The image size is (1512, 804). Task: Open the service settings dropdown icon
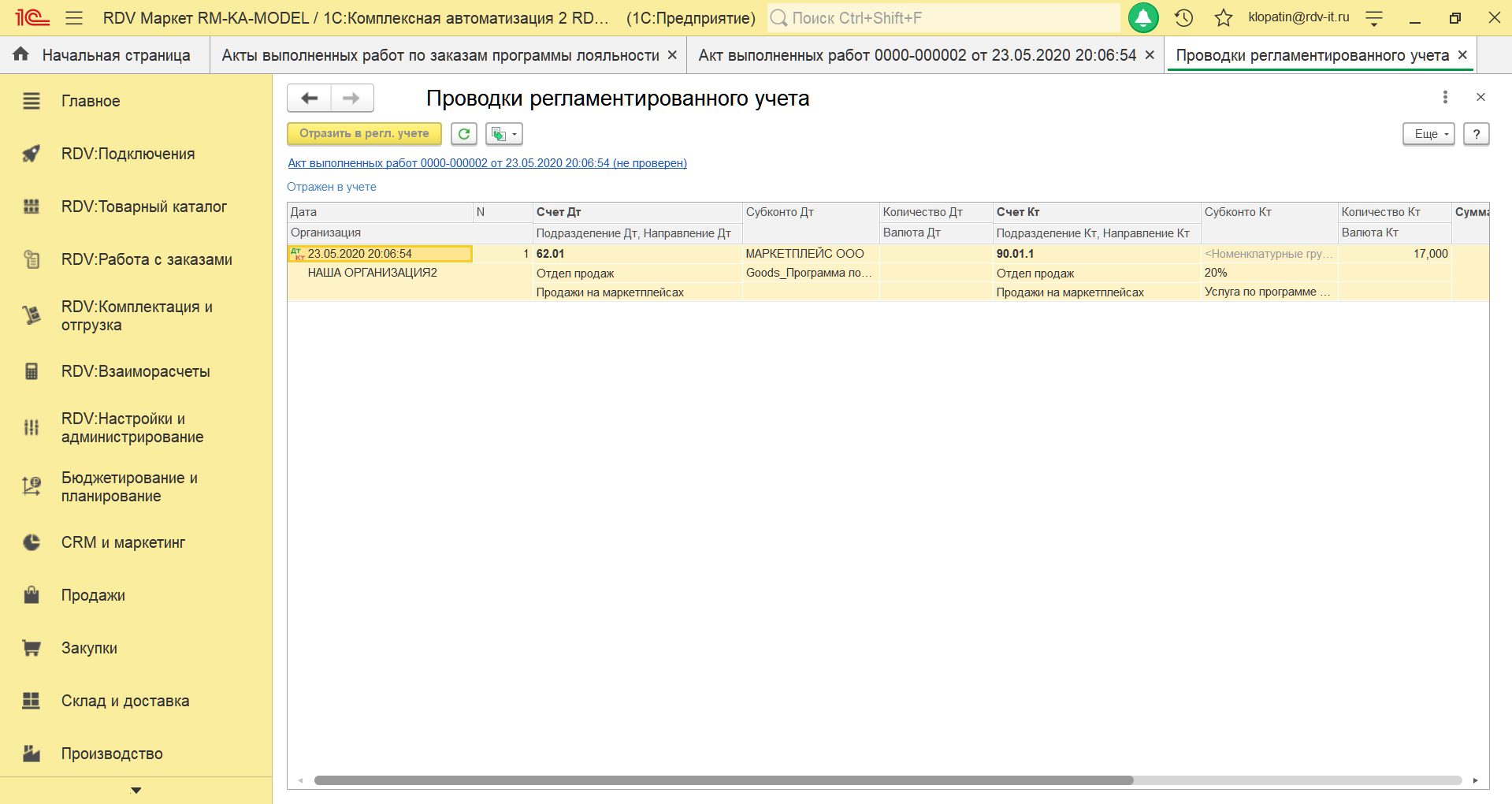coord(1373,18)
